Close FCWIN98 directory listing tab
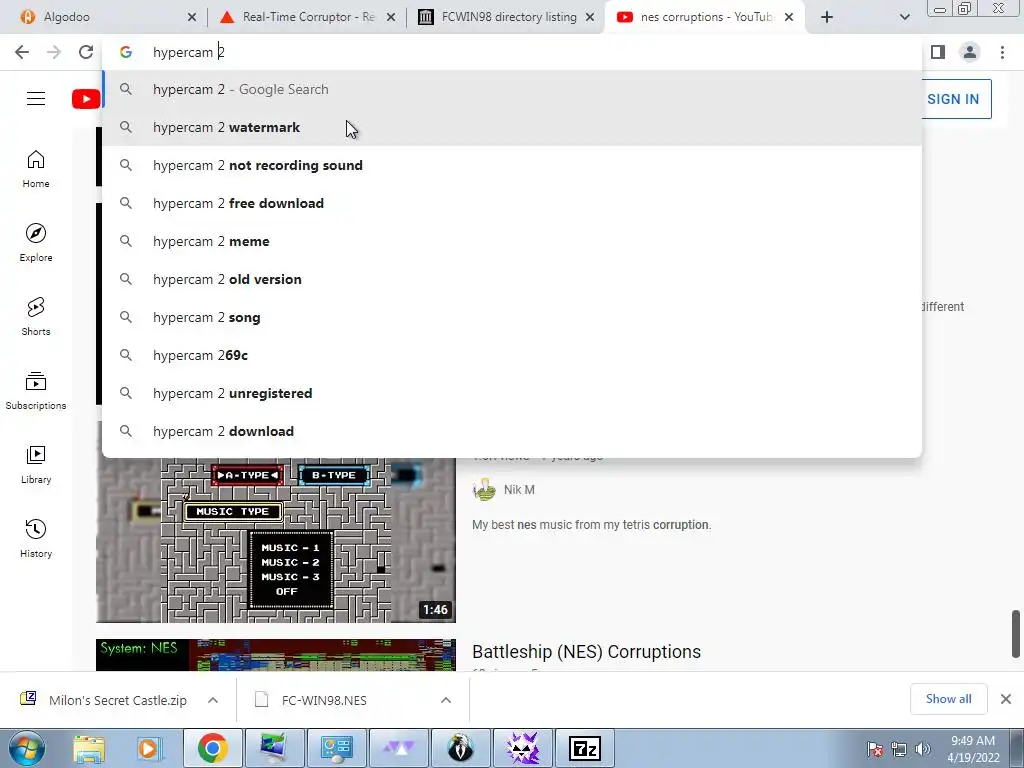 [590, 17]
